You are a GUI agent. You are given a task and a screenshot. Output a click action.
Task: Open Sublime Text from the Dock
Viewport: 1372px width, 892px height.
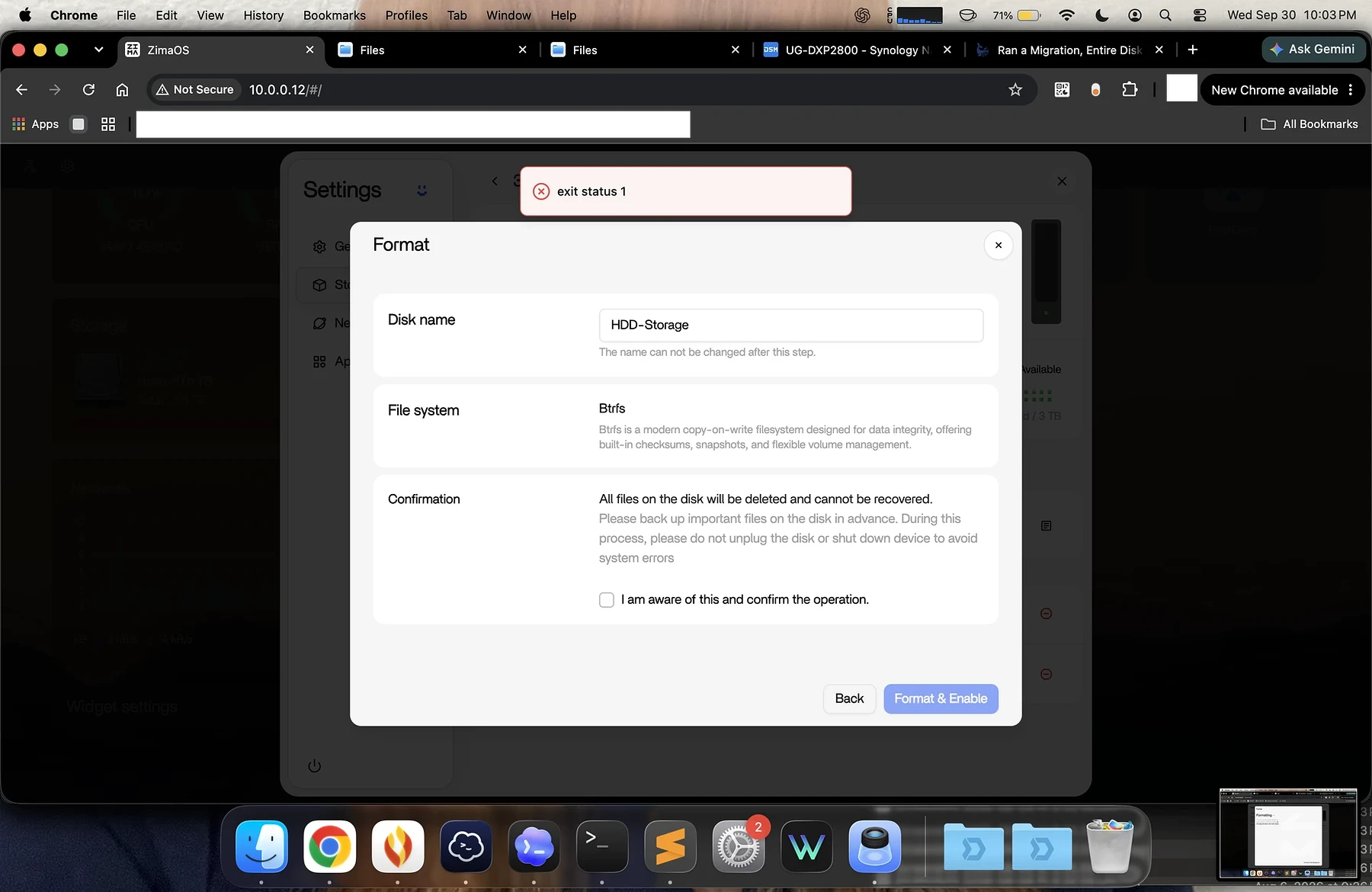670,846
